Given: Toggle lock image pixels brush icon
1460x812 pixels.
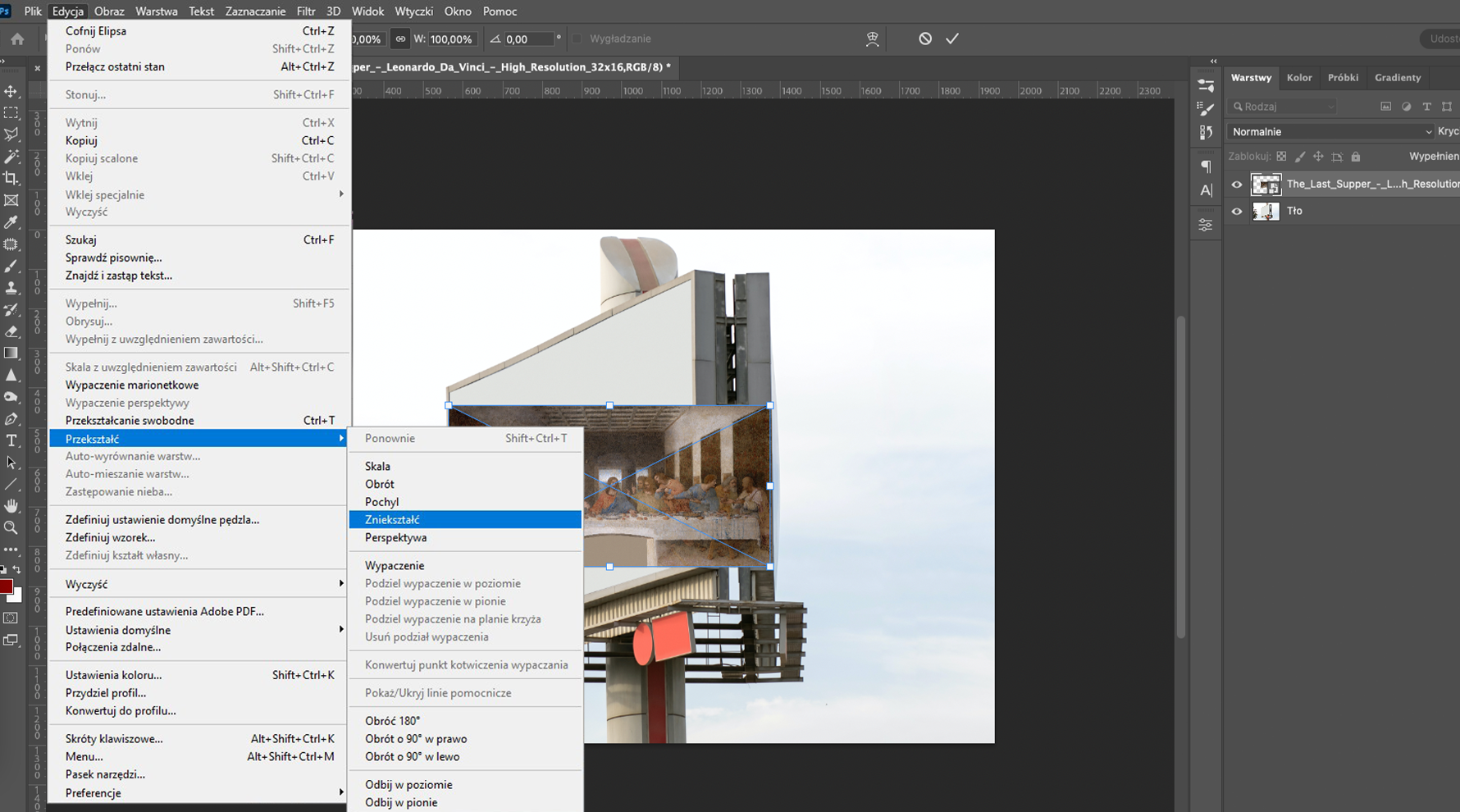Looking at the screenshot, I should [1300, 157].
